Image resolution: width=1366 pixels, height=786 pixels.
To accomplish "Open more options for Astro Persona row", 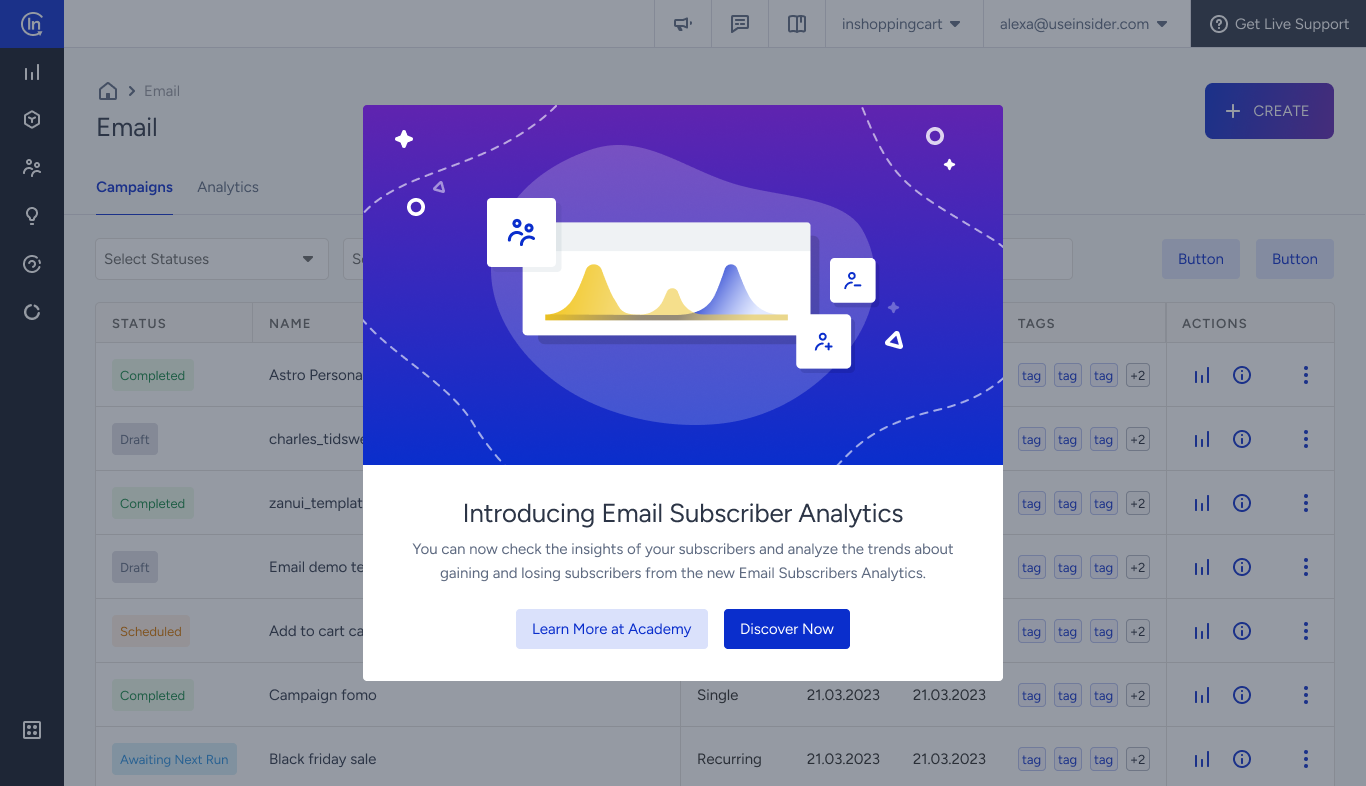I will click(1306, 375).
